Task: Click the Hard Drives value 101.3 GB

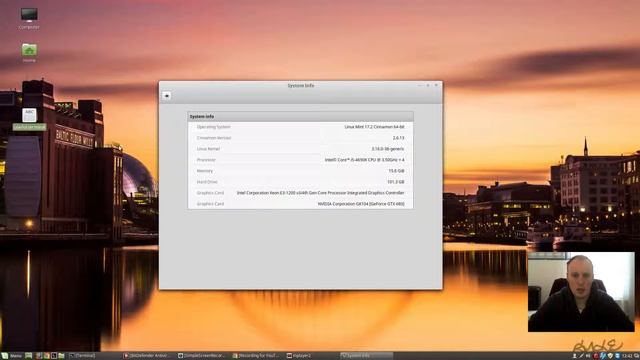Action: (x=396, y=182)
